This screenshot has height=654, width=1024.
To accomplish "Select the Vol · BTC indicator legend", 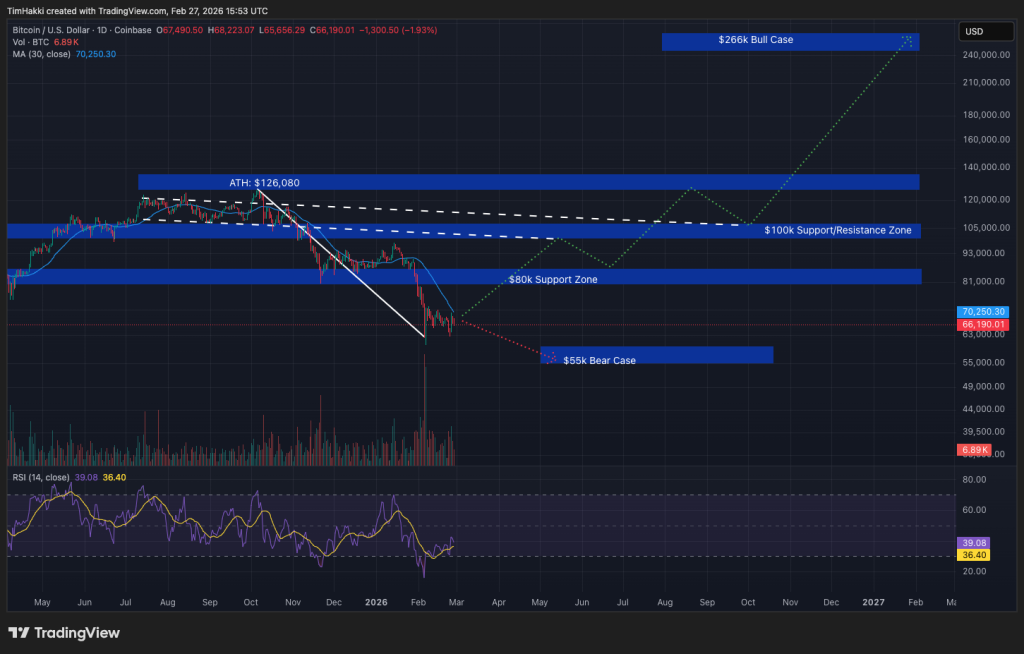I will (32, 42).
